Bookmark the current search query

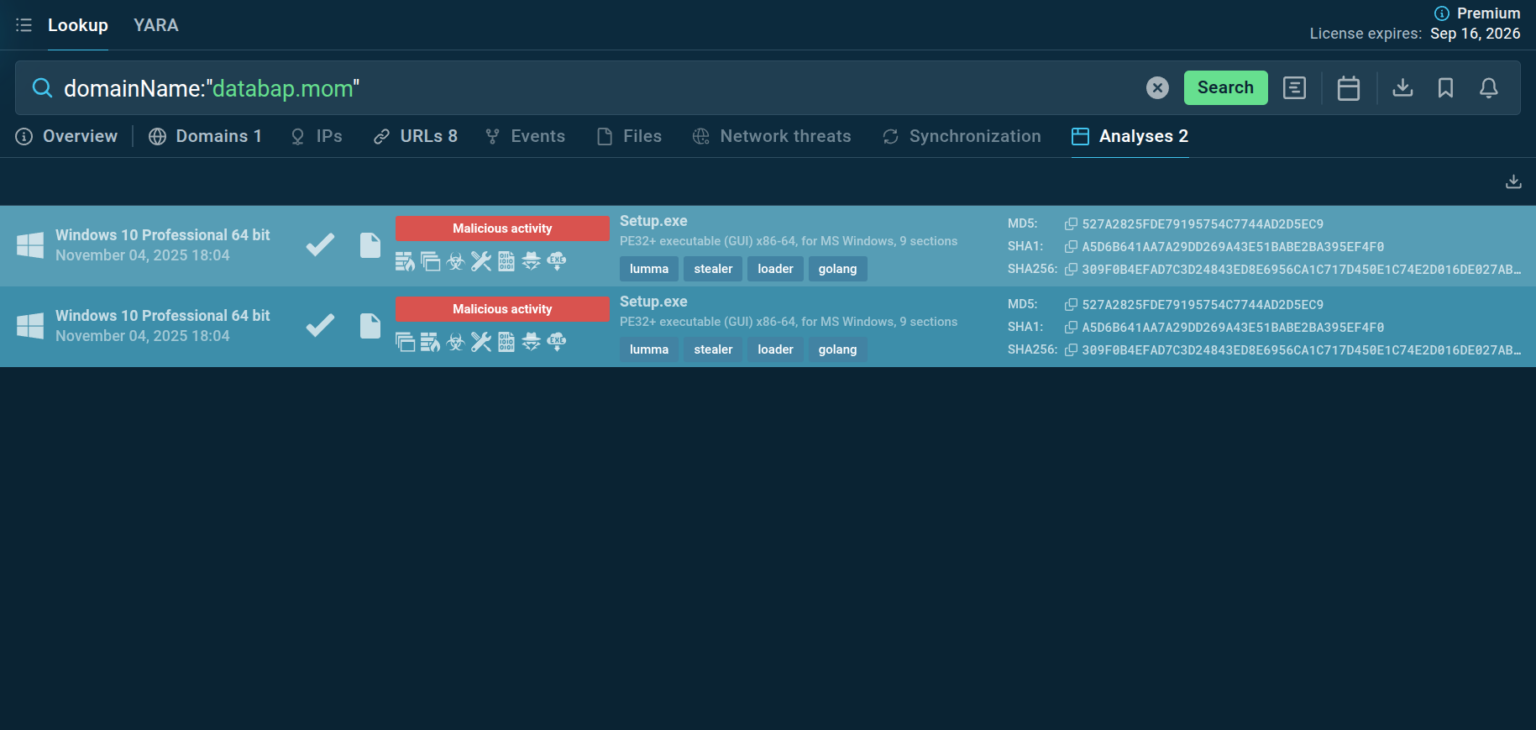(1445, 88)
